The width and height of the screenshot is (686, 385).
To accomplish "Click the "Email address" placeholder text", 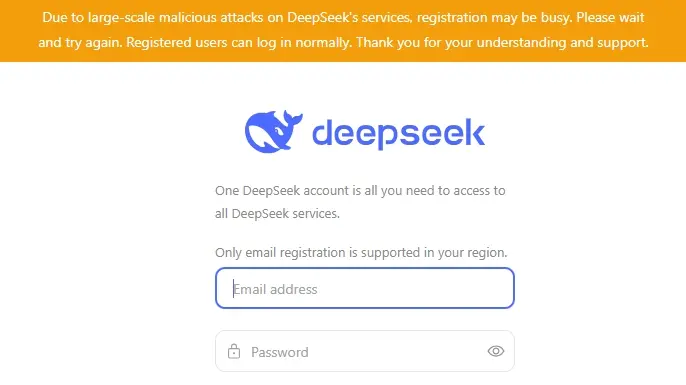I will pyautogui.click(x=275, y=289).
